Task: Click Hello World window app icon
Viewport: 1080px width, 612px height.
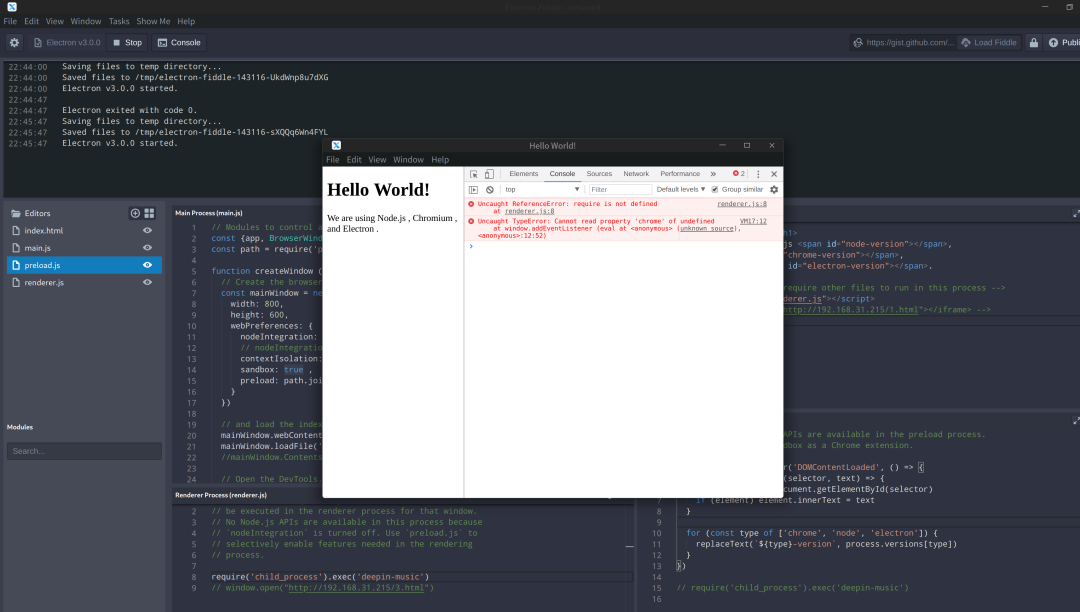Action: [336, 145]
